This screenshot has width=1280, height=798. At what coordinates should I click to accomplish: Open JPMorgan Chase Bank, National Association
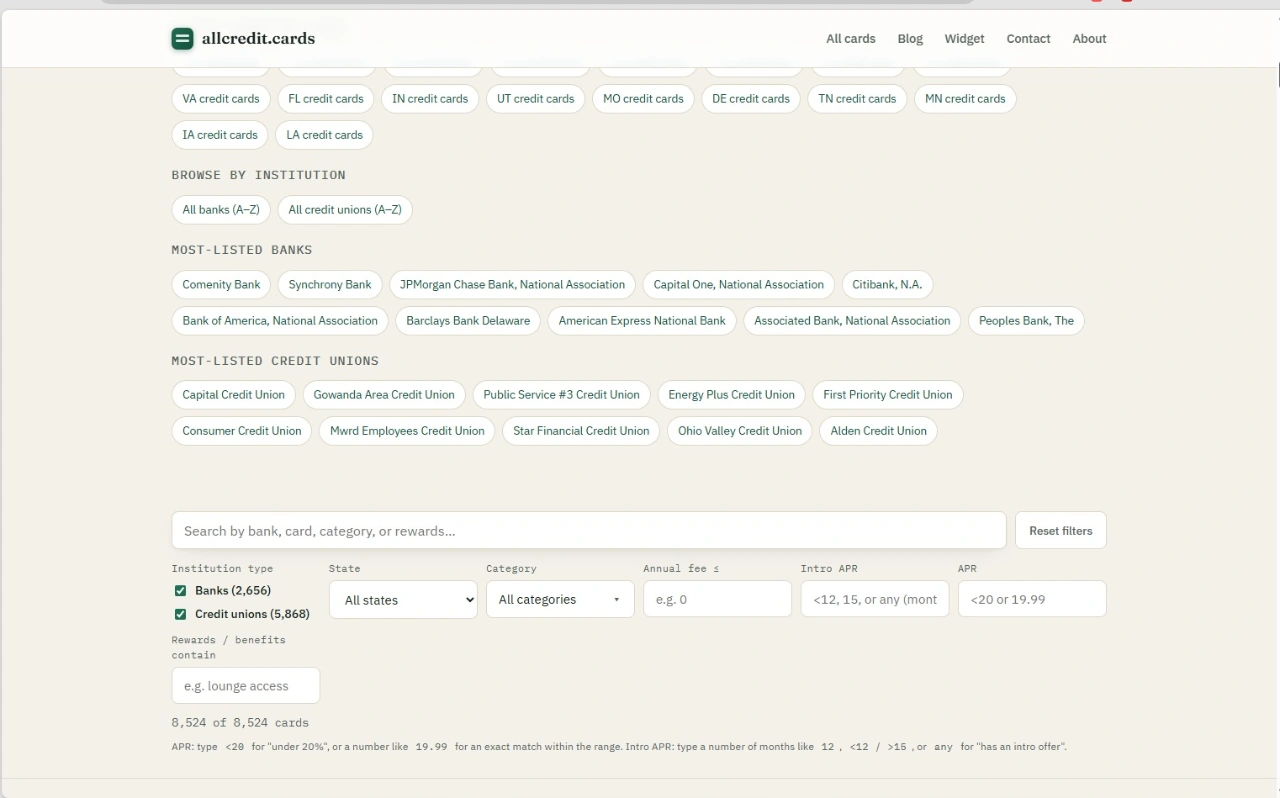click(x=512, y=285)
